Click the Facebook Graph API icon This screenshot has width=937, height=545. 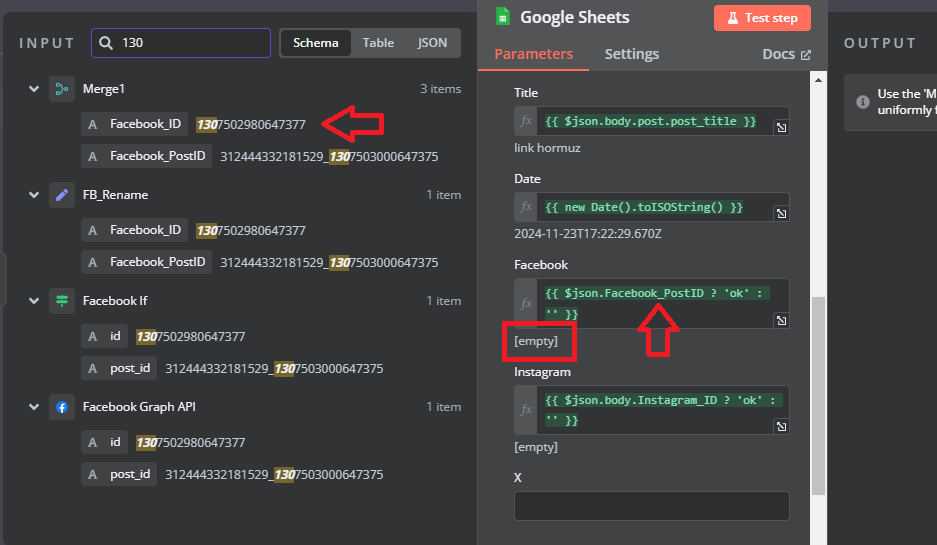[62, 407]
